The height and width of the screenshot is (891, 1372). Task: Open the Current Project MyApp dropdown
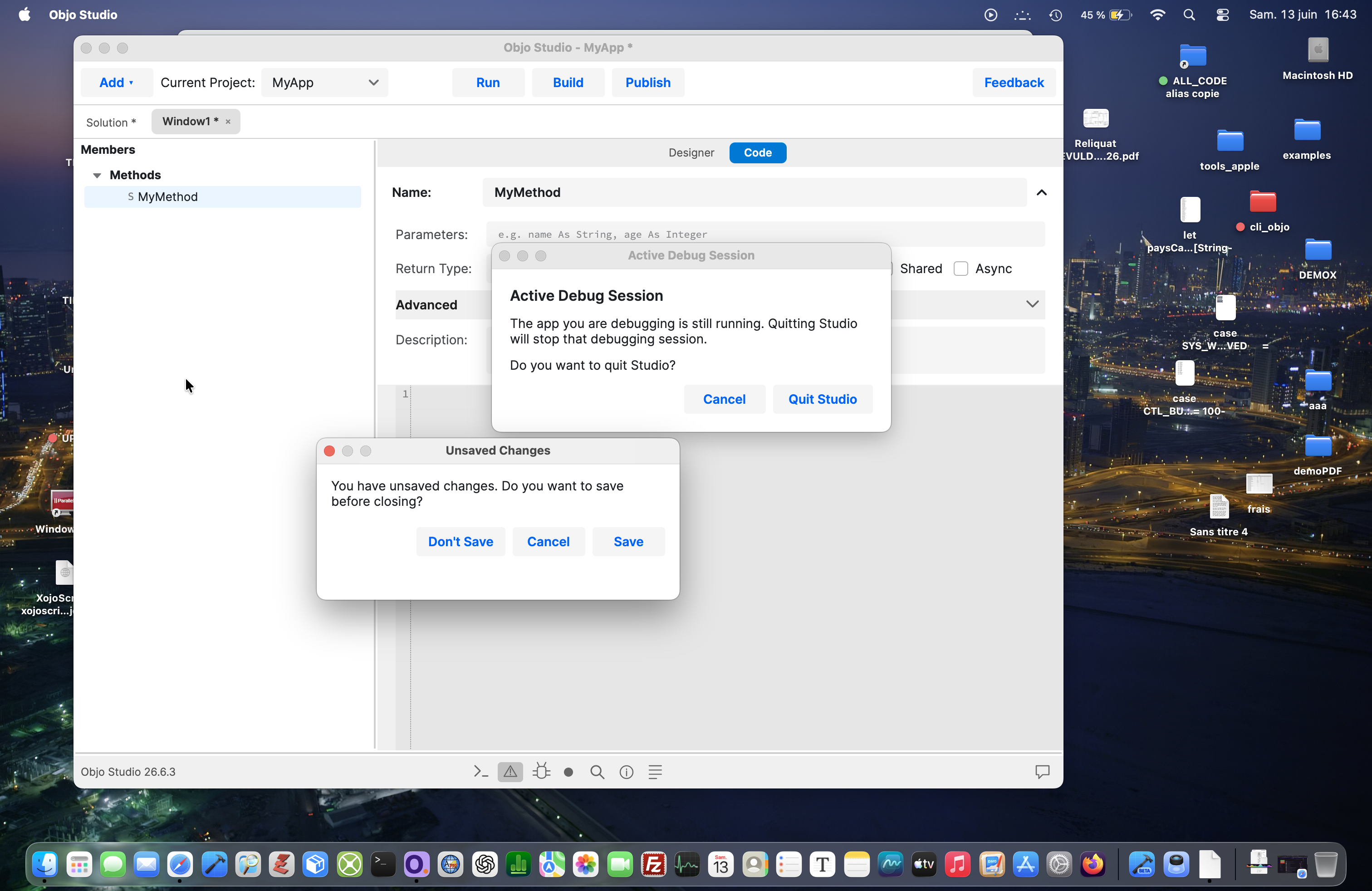pyautogui.click(x=324, y=83)
